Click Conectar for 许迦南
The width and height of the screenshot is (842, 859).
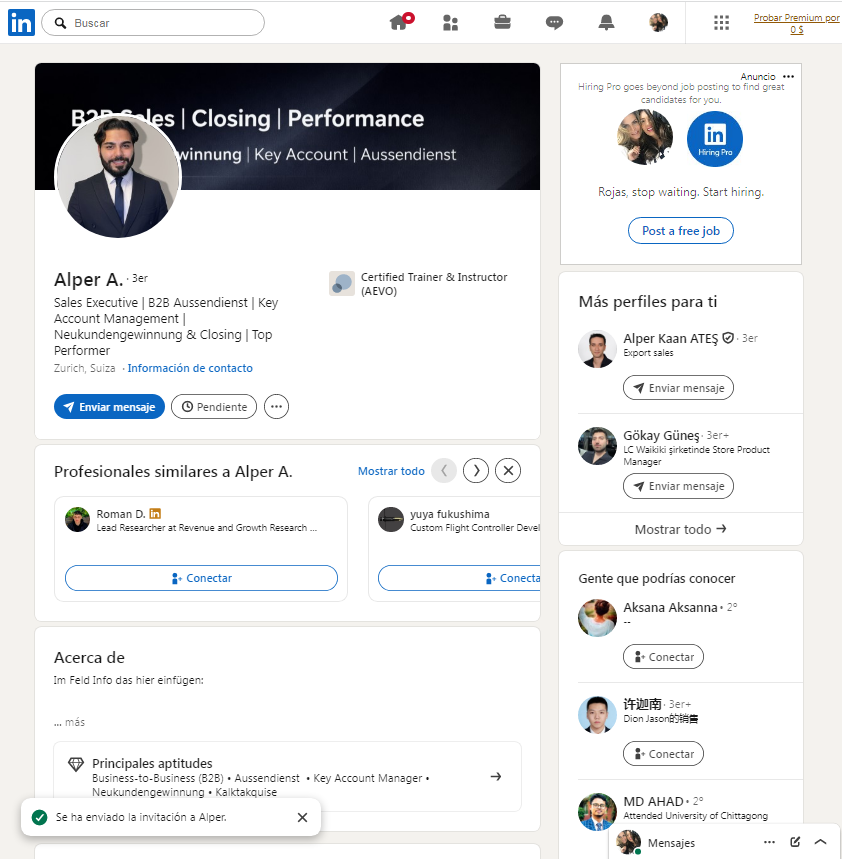tap(663, 754)
